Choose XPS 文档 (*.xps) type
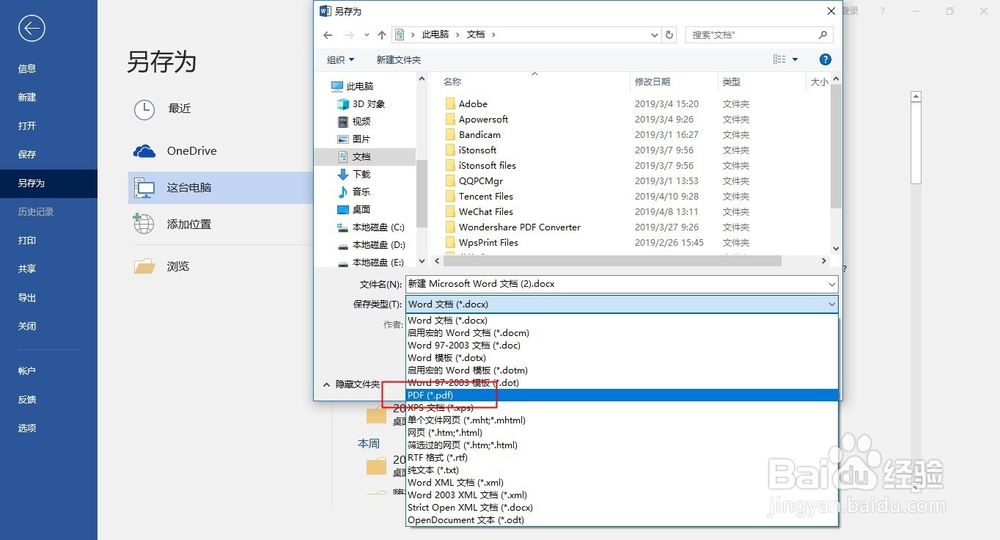Image resolution: width=1000 pixels, height=540 pixels. pyautogui.click(x=622, y=408)
